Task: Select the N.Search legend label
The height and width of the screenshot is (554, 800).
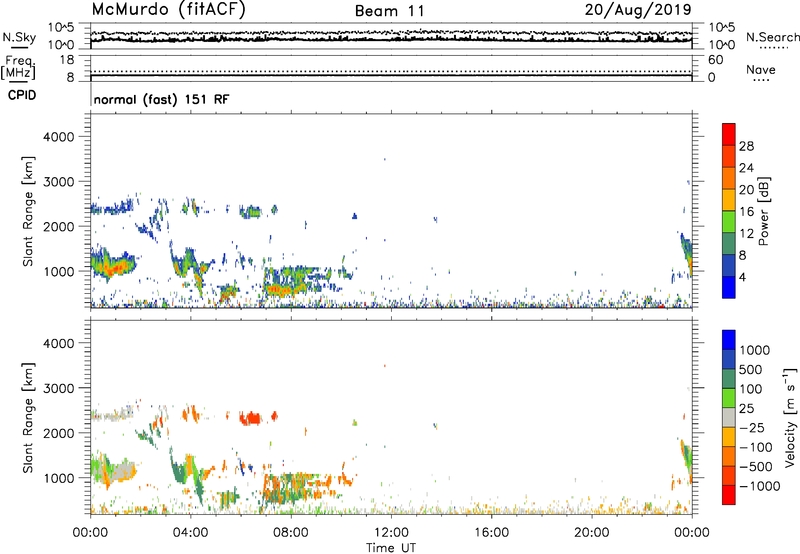Action: tap(772, 37)
